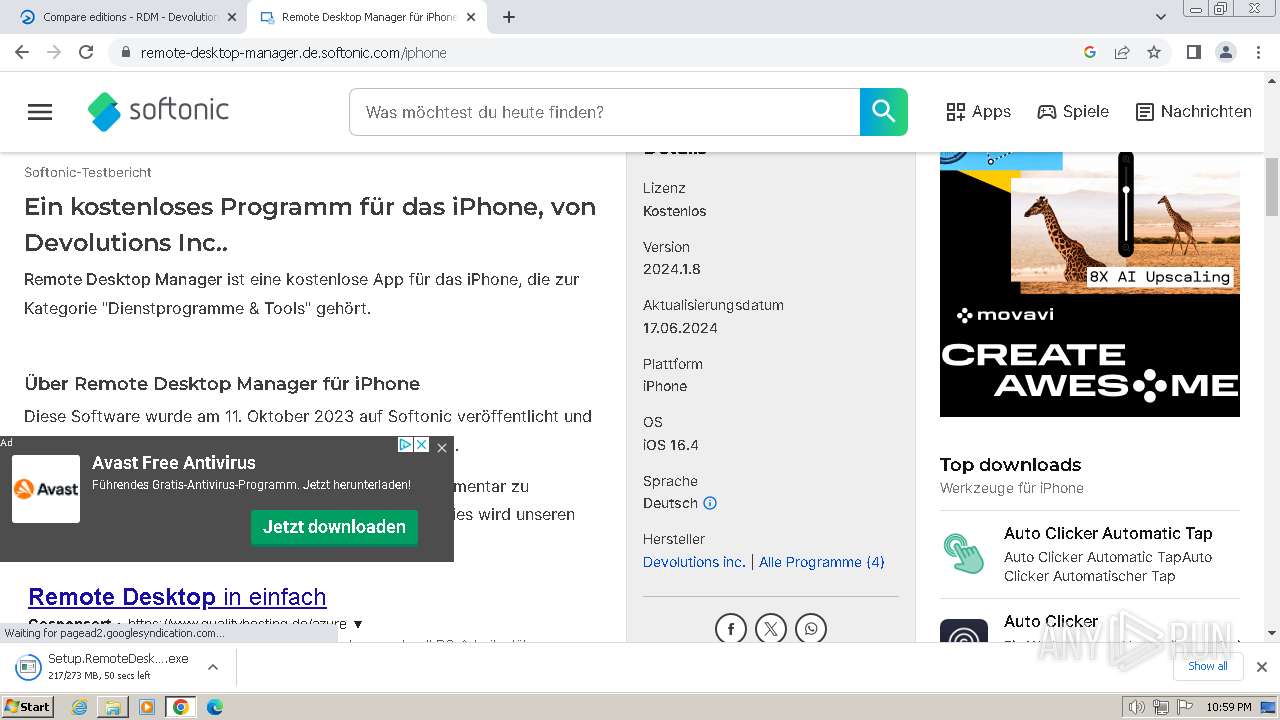The width and height of the screenshot is (1280, 720).
Task: Click the Avast logo thumbnail
Action: click(46, 489)
